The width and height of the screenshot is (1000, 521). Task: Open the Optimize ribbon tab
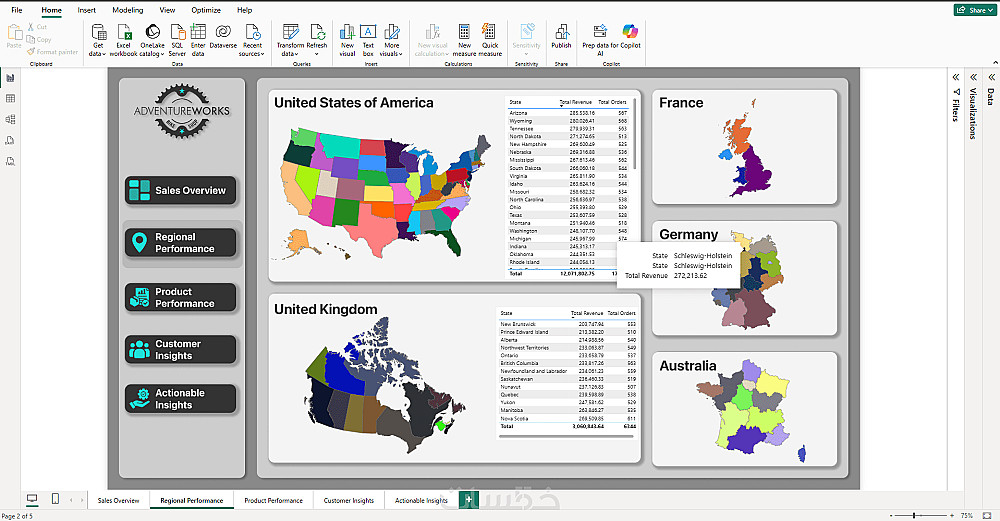[x=206, y=10]
